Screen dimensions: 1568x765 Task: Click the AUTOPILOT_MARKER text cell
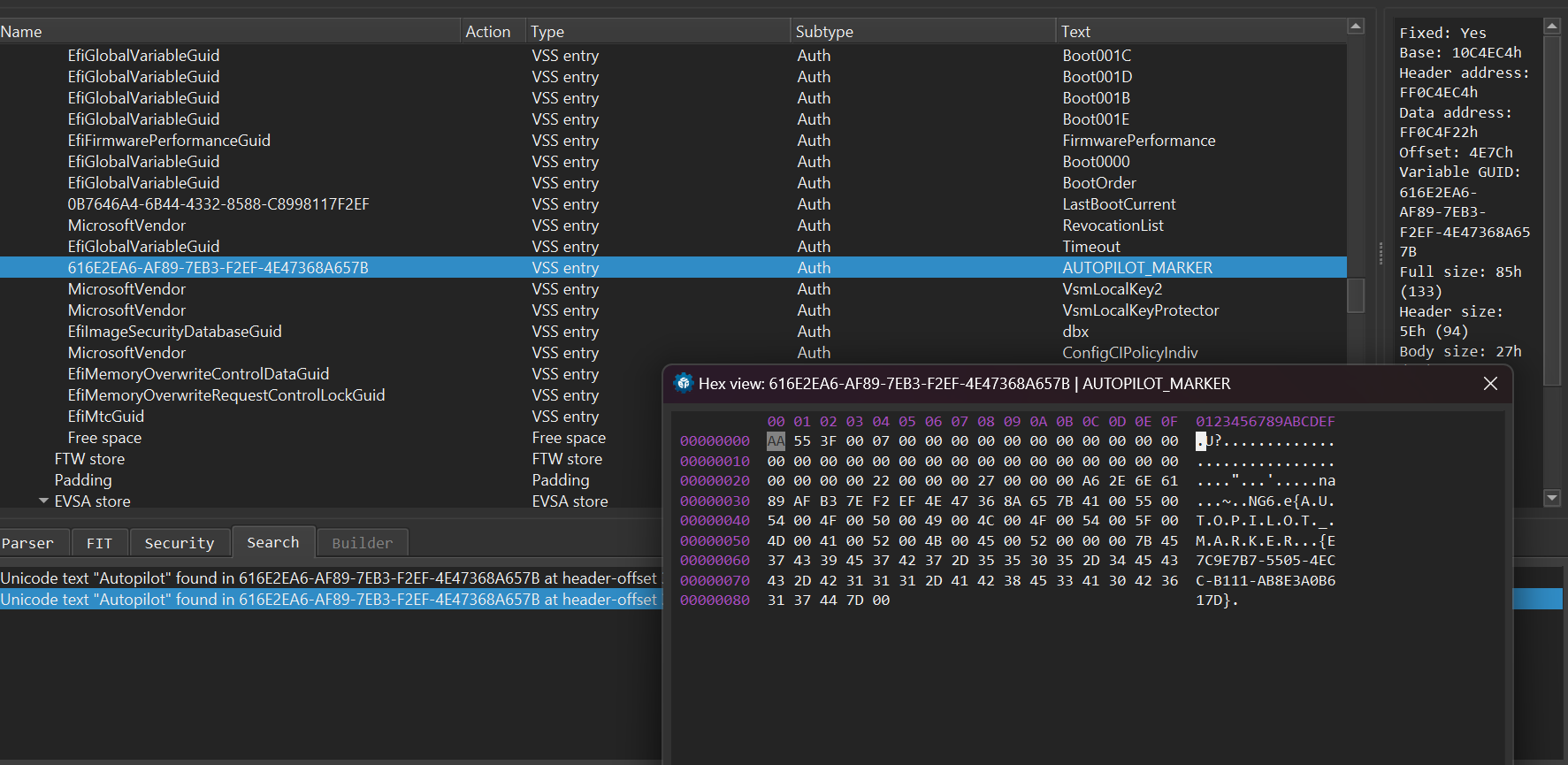coord(1137,267)
